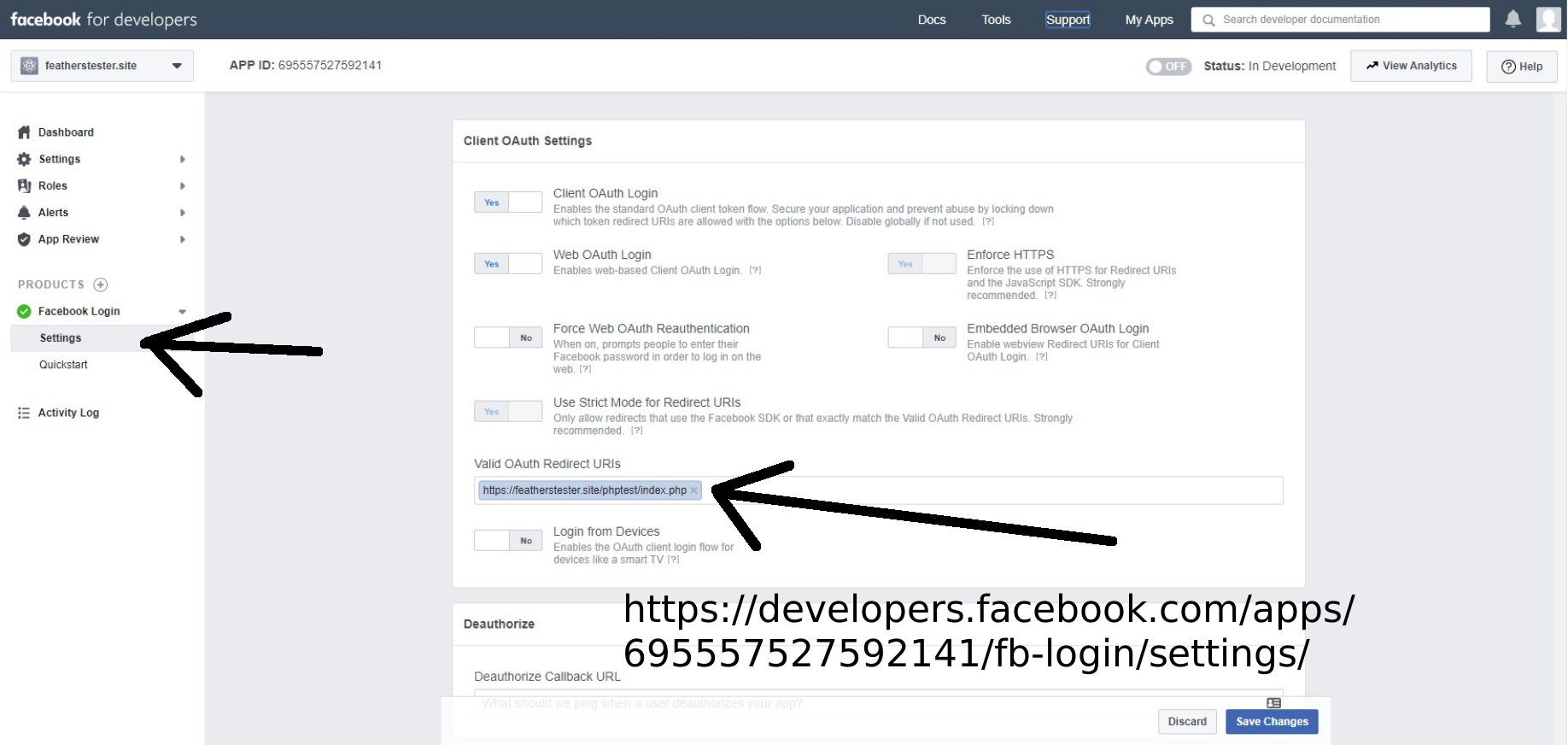Image resolution: width=1568 pixels, height=745 pixels.
Task: Click the facebook for developers logo
Action: click(x=103, y=20)
